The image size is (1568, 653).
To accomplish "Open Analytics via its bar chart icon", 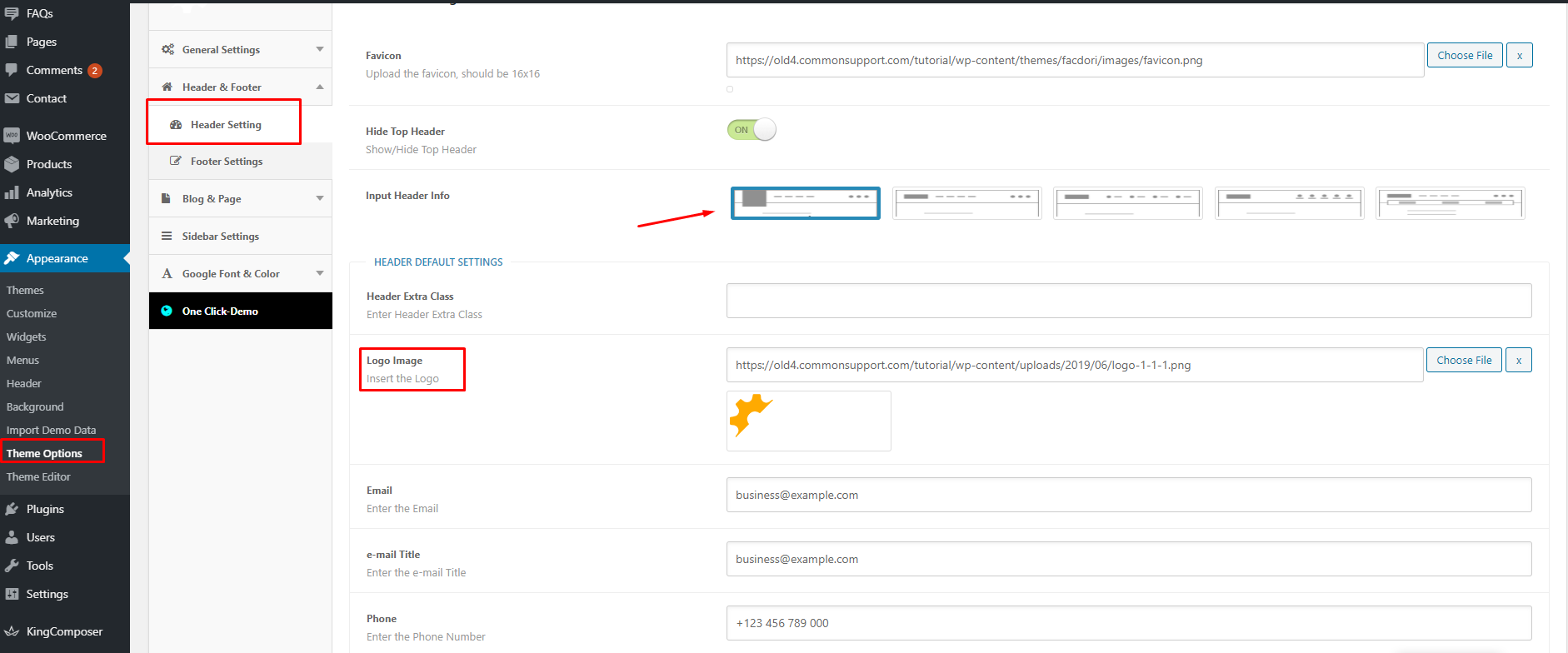I will tap(12, 192).
